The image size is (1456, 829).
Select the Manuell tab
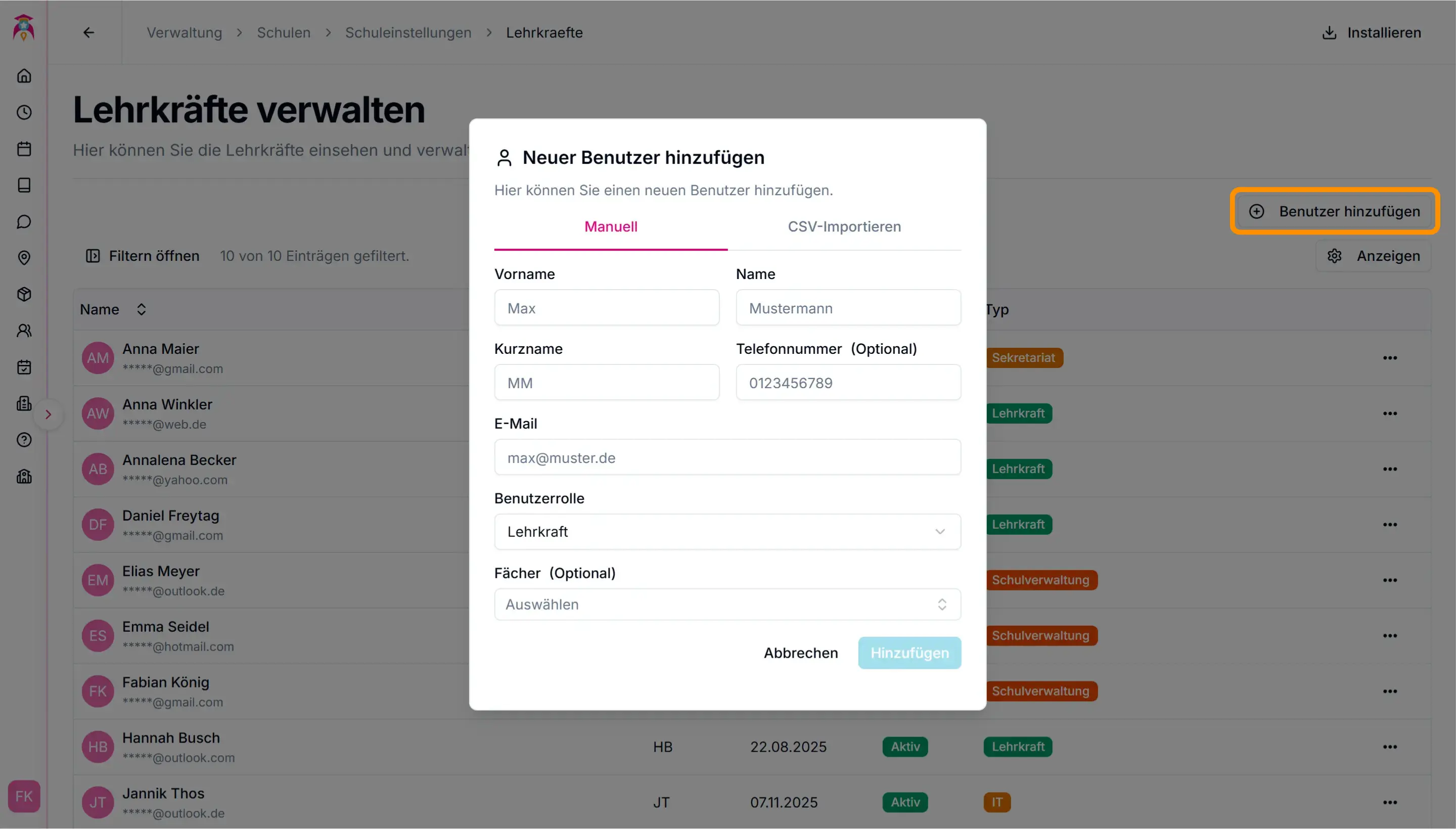[x=610, y=226]
